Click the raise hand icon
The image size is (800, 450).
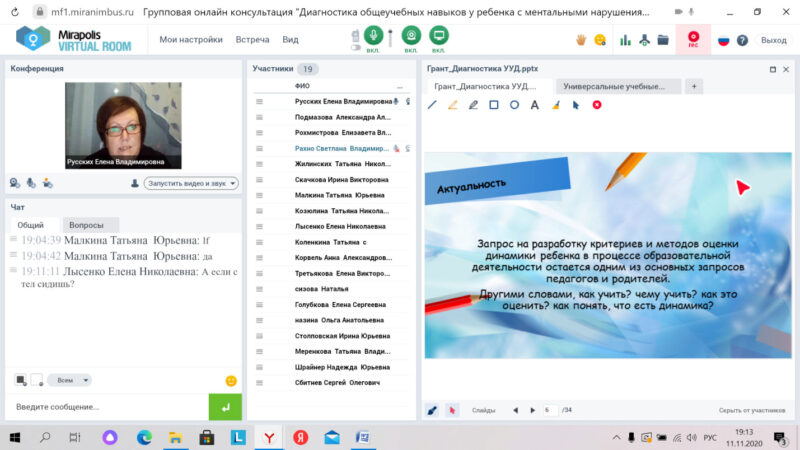[x=581, y=40]
